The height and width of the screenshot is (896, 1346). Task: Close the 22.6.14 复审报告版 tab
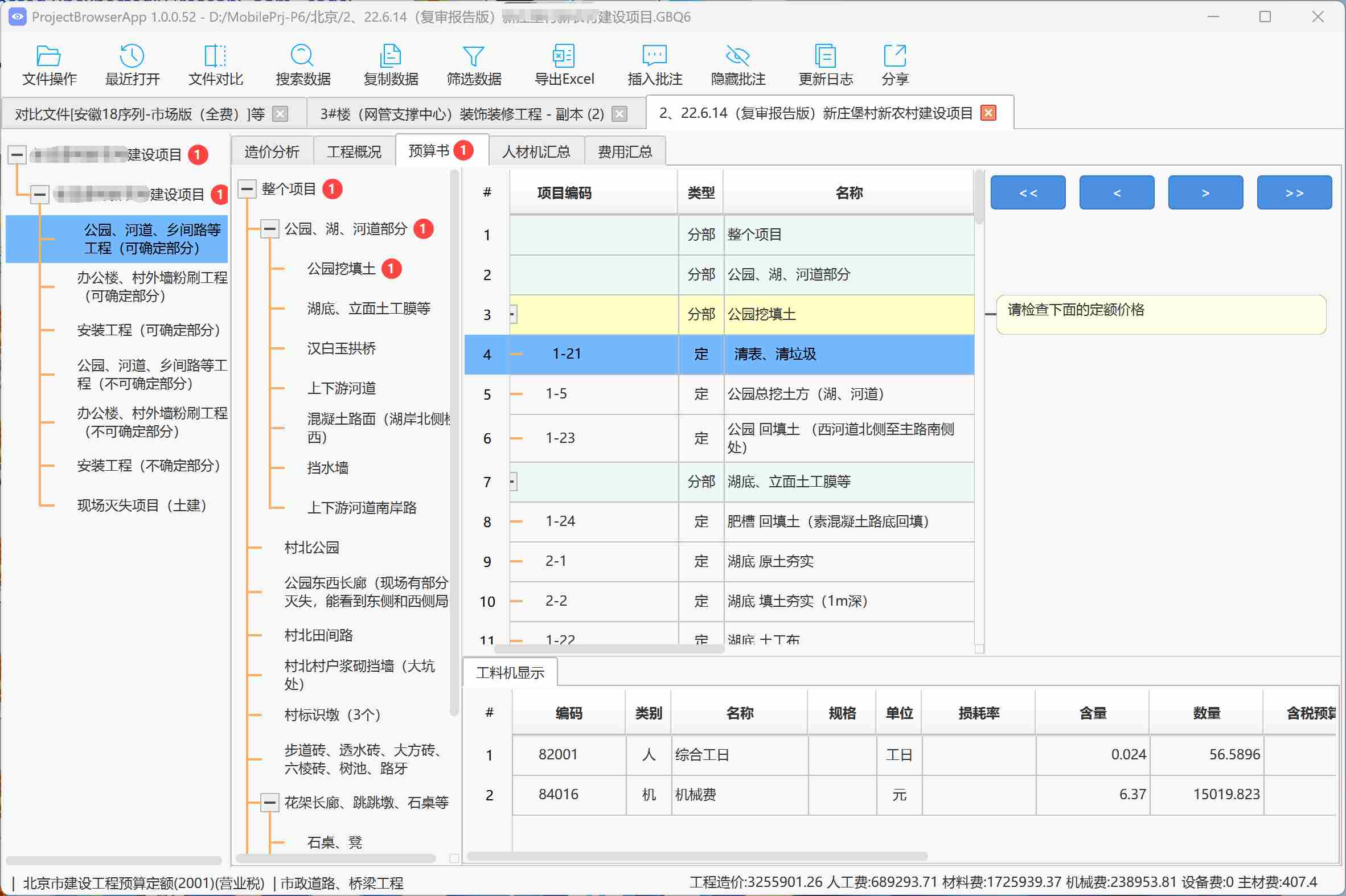[988, 113]
